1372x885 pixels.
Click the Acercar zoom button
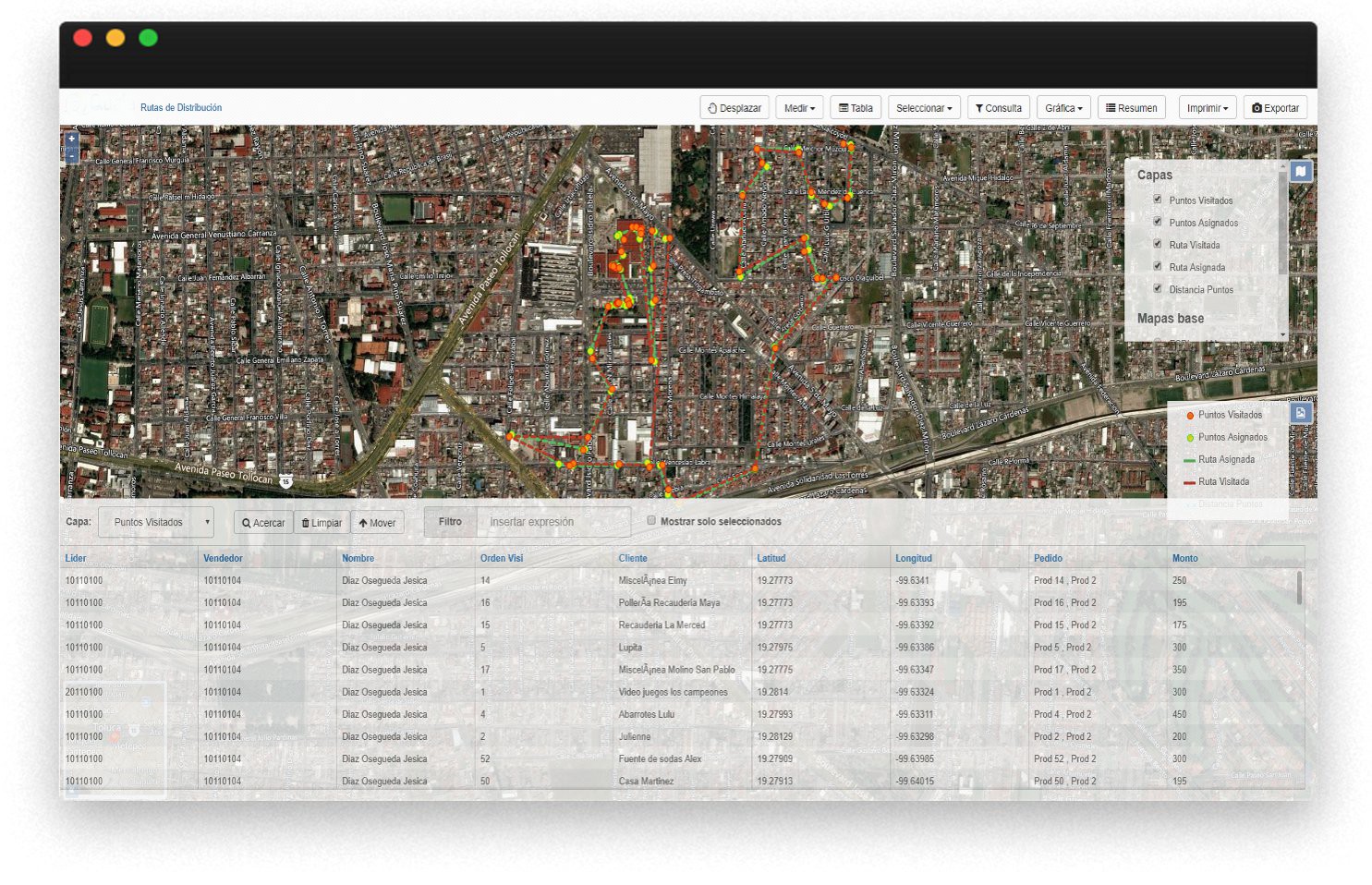(263, 523)
